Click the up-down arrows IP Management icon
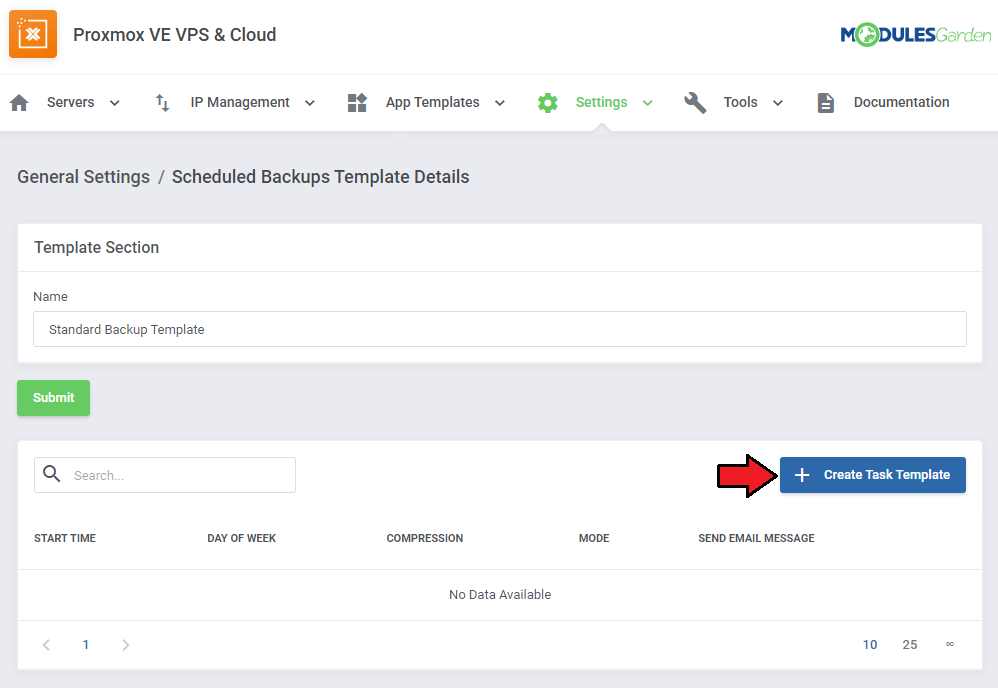Viewport: 998px width, 688px height. 162,102
